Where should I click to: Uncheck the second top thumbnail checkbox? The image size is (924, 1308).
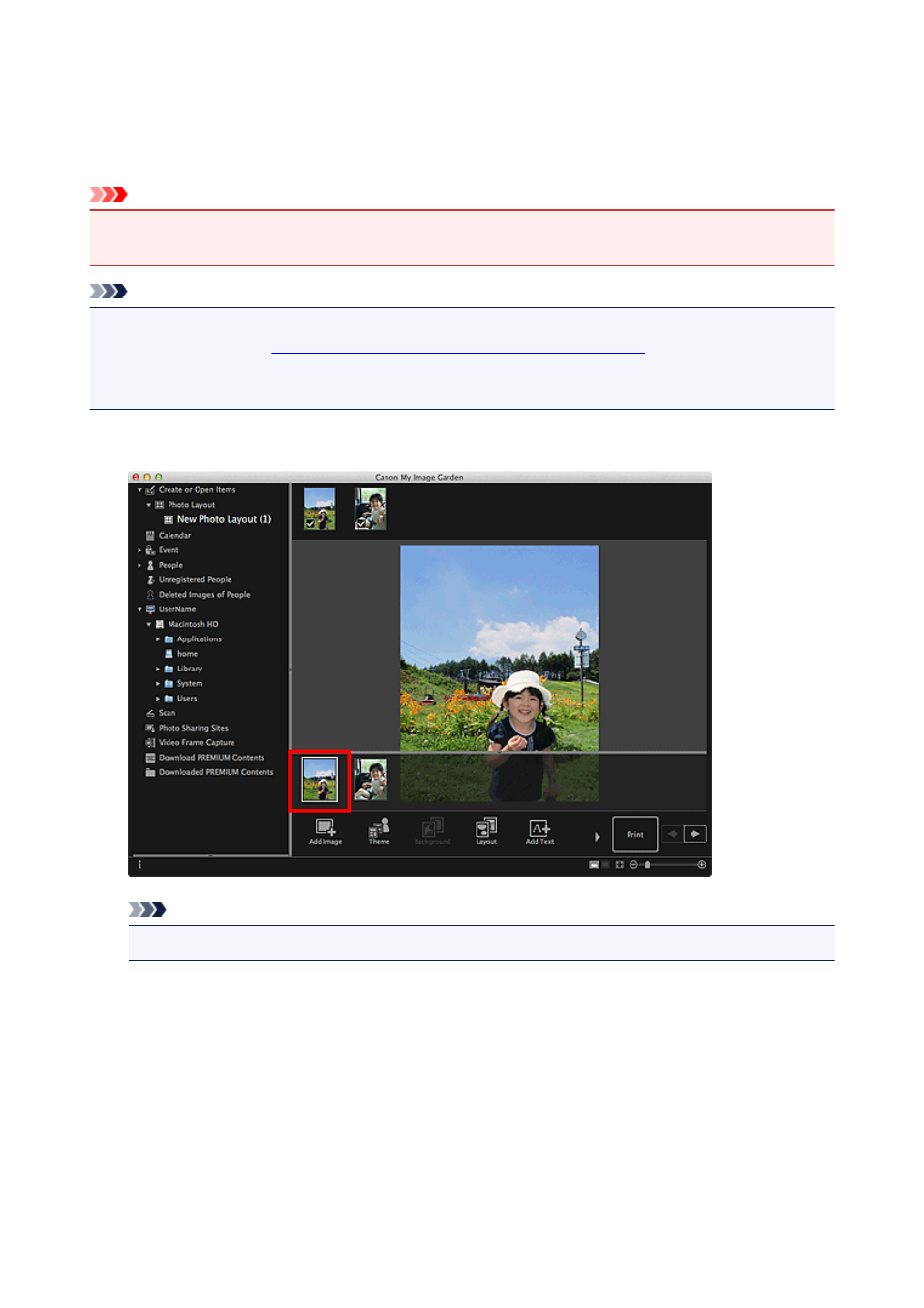[x=361, y=523]
